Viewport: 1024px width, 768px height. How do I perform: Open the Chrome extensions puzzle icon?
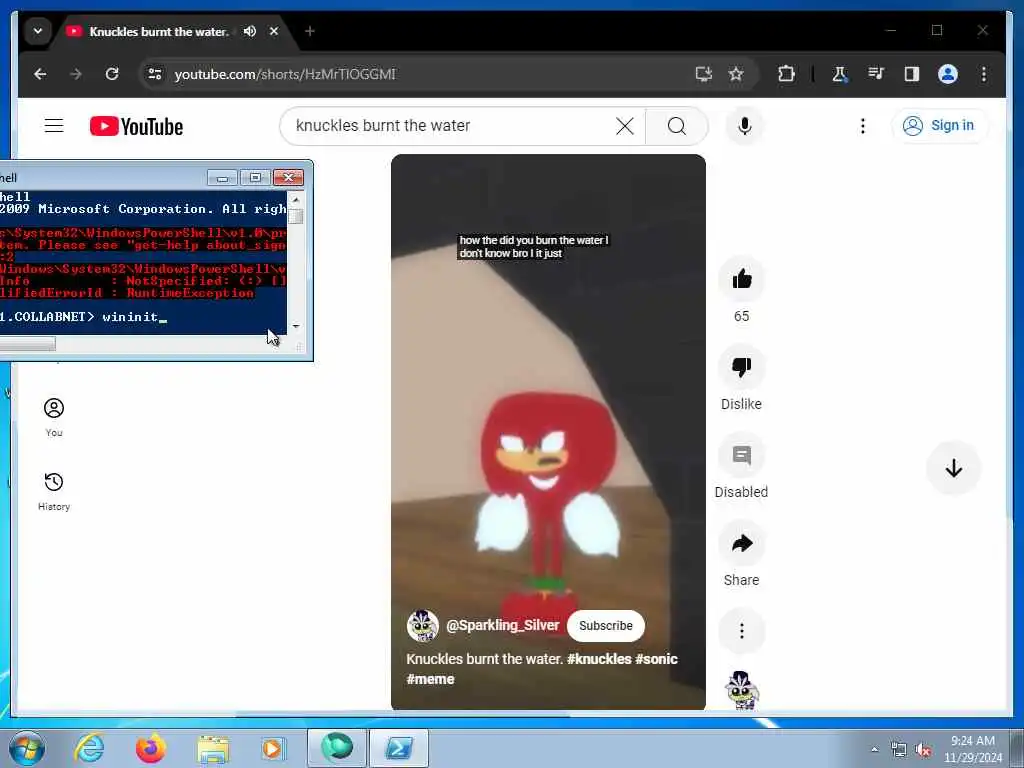(786, 74)
